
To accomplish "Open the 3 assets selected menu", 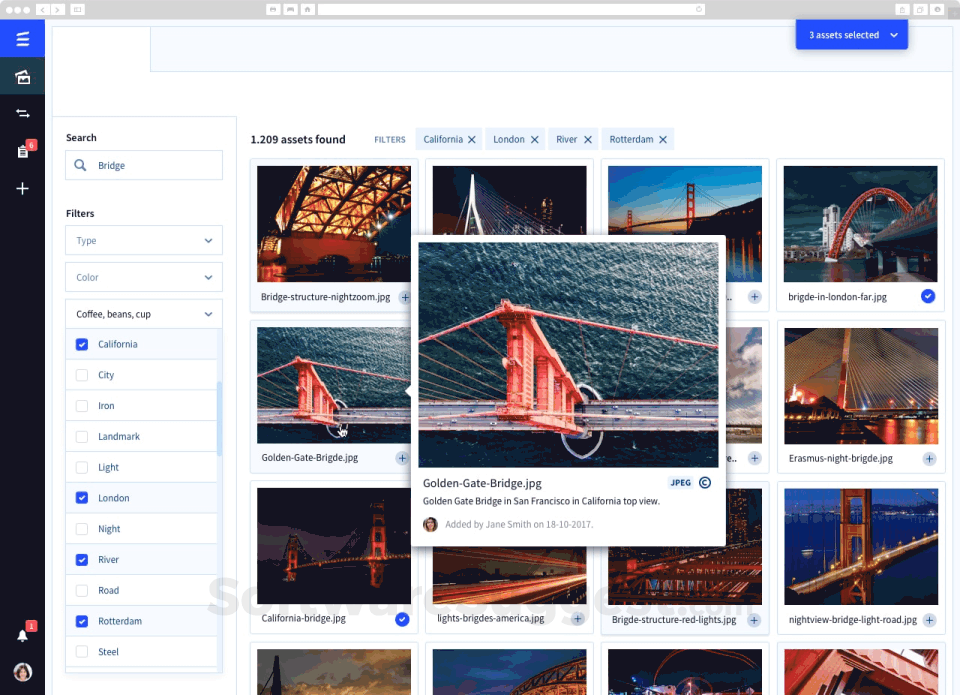I will tap(852, 35).
